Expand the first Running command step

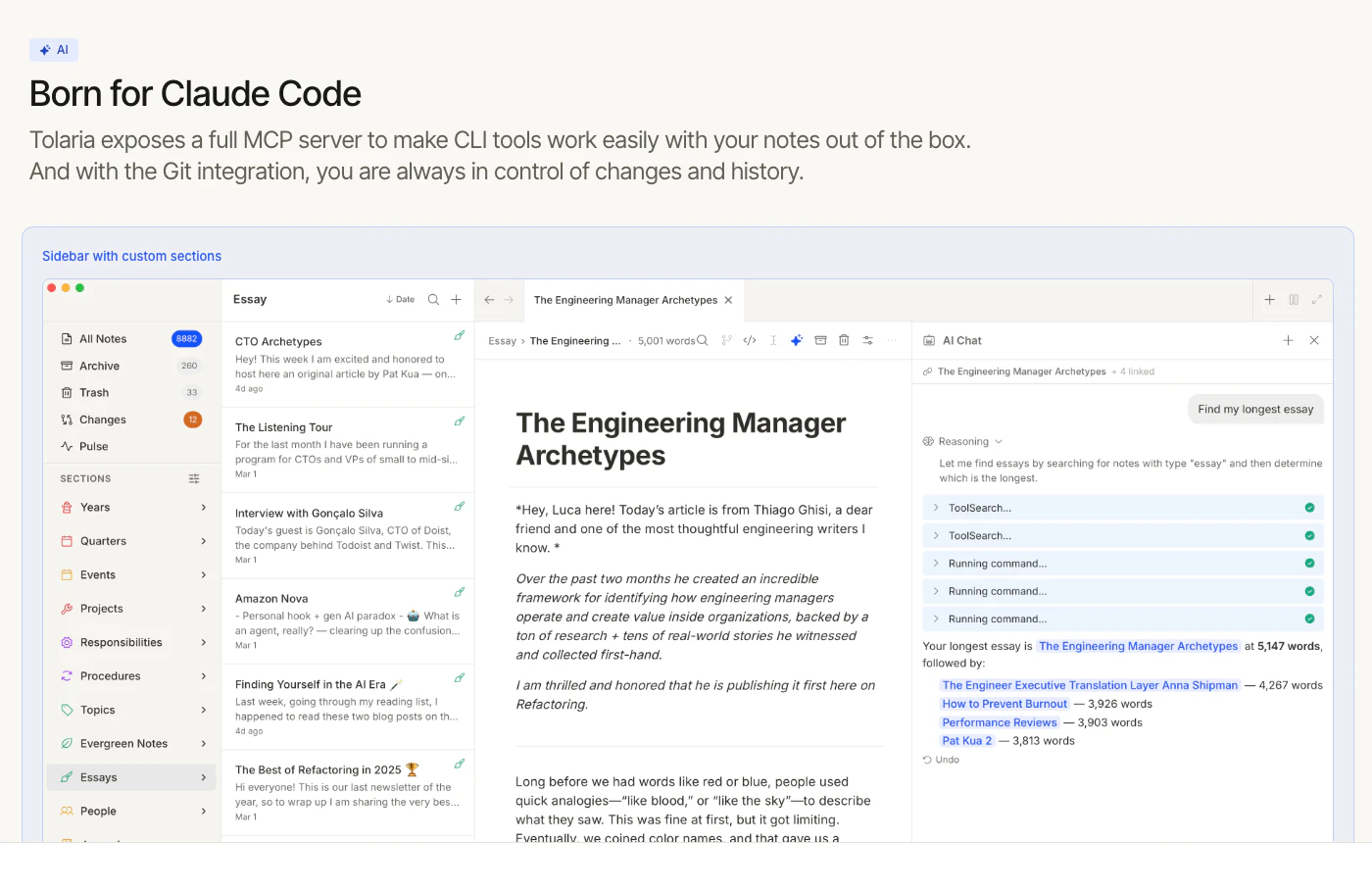tap(1123, 564)
